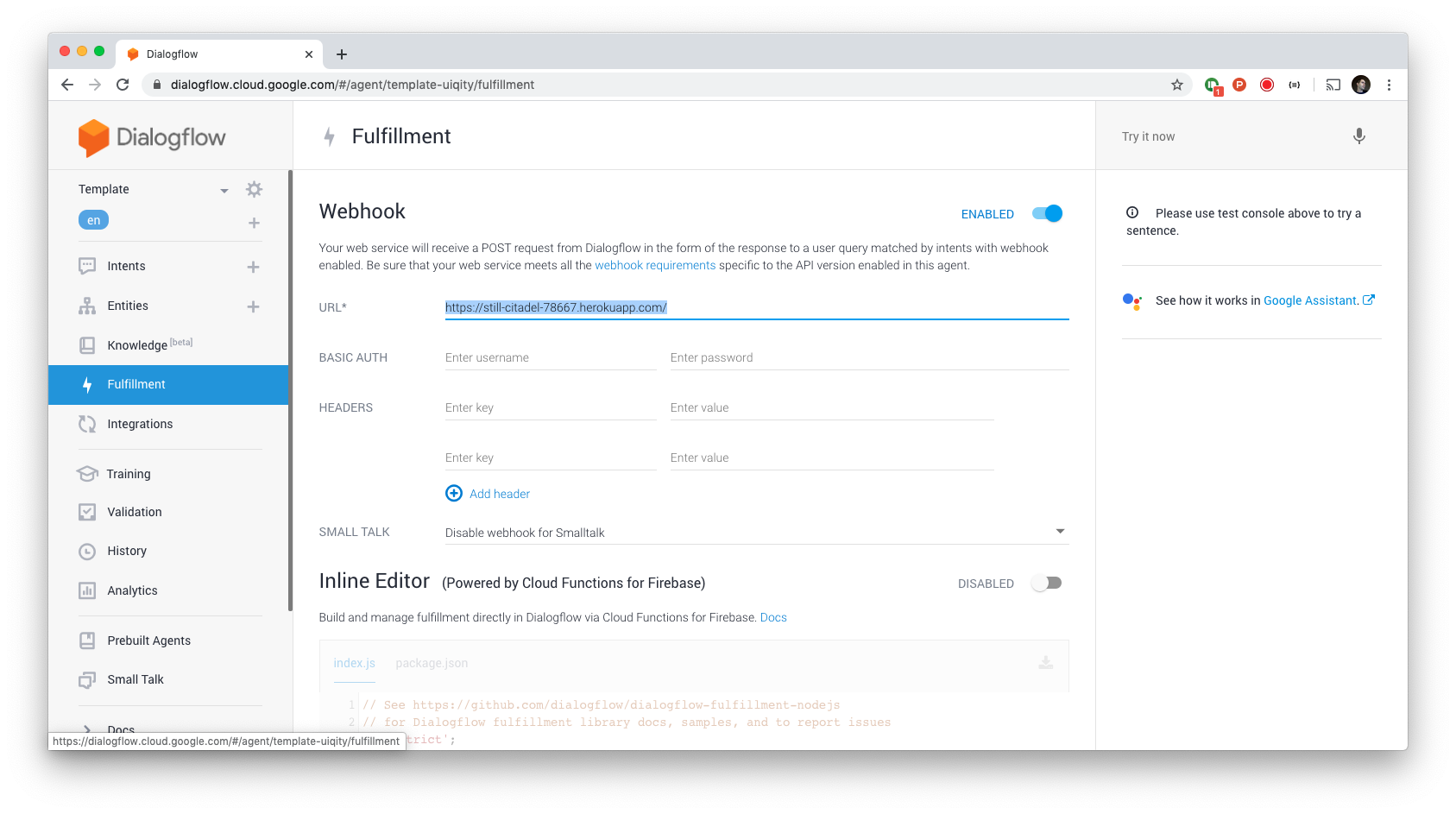This screenshot has height=814, width=1456.
Task: Click the Knowledge book icon
Action: (87, 345)
